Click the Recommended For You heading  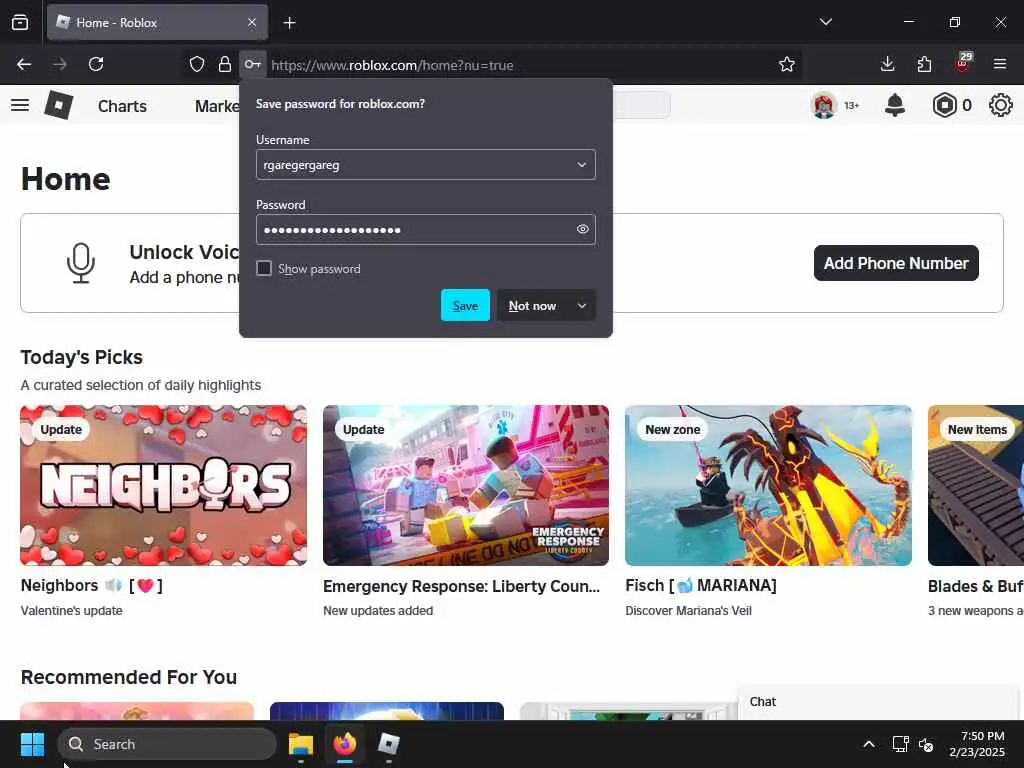tap(129, 677)
